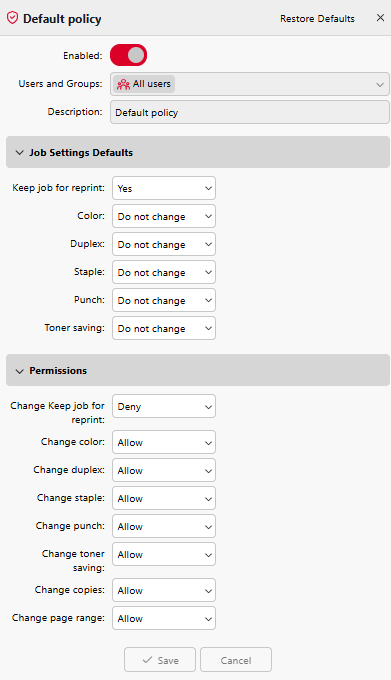Open the Change copies permission dropdown
The width and height of the screenshot is (391, 680).
tap(164, 590)
